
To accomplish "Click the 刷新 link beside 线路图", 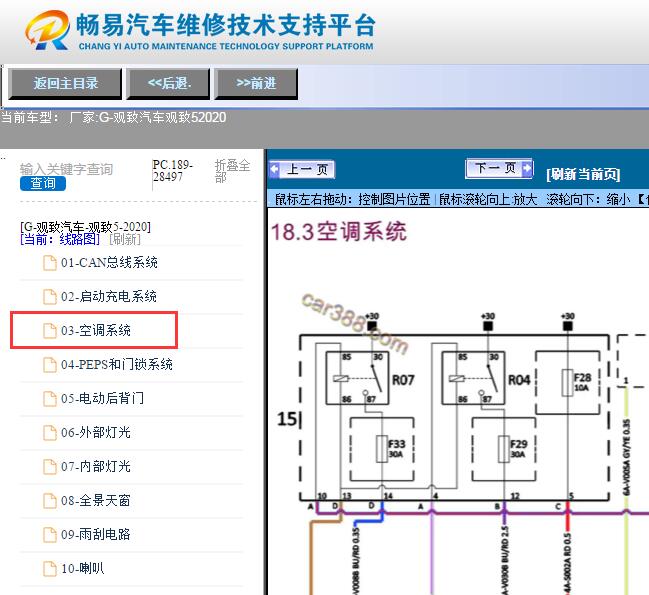I will point(125,239).
